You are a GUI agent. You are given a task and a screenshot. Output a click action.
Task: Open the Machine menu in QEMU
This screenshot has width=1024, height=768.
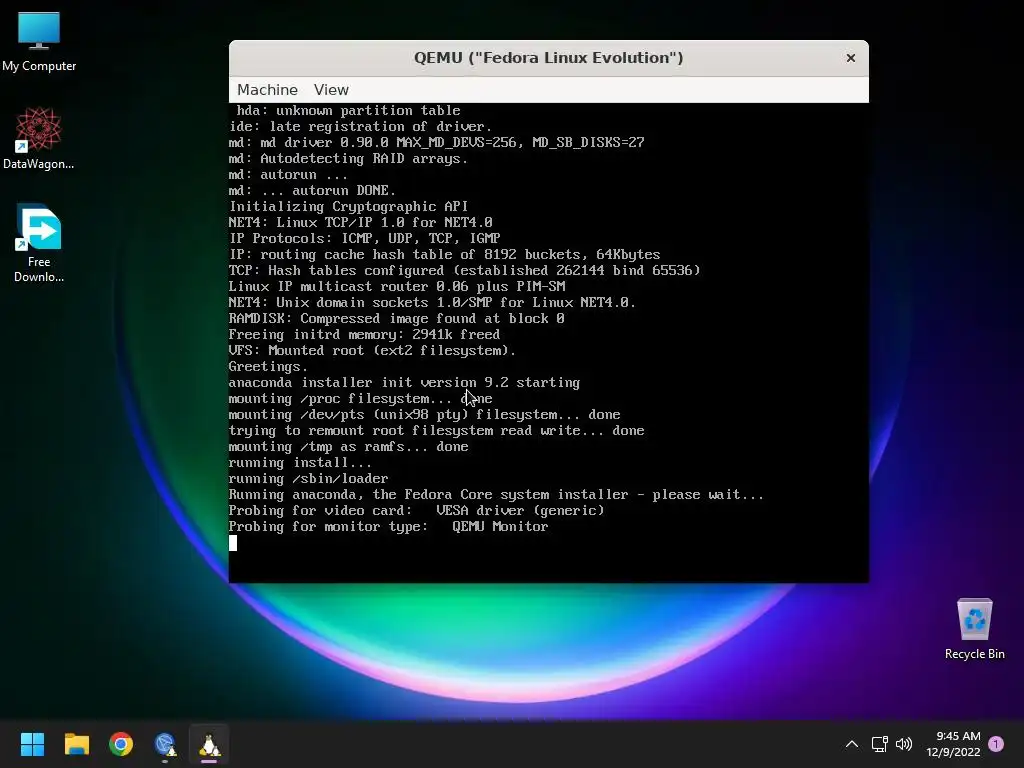pos(267,89)
